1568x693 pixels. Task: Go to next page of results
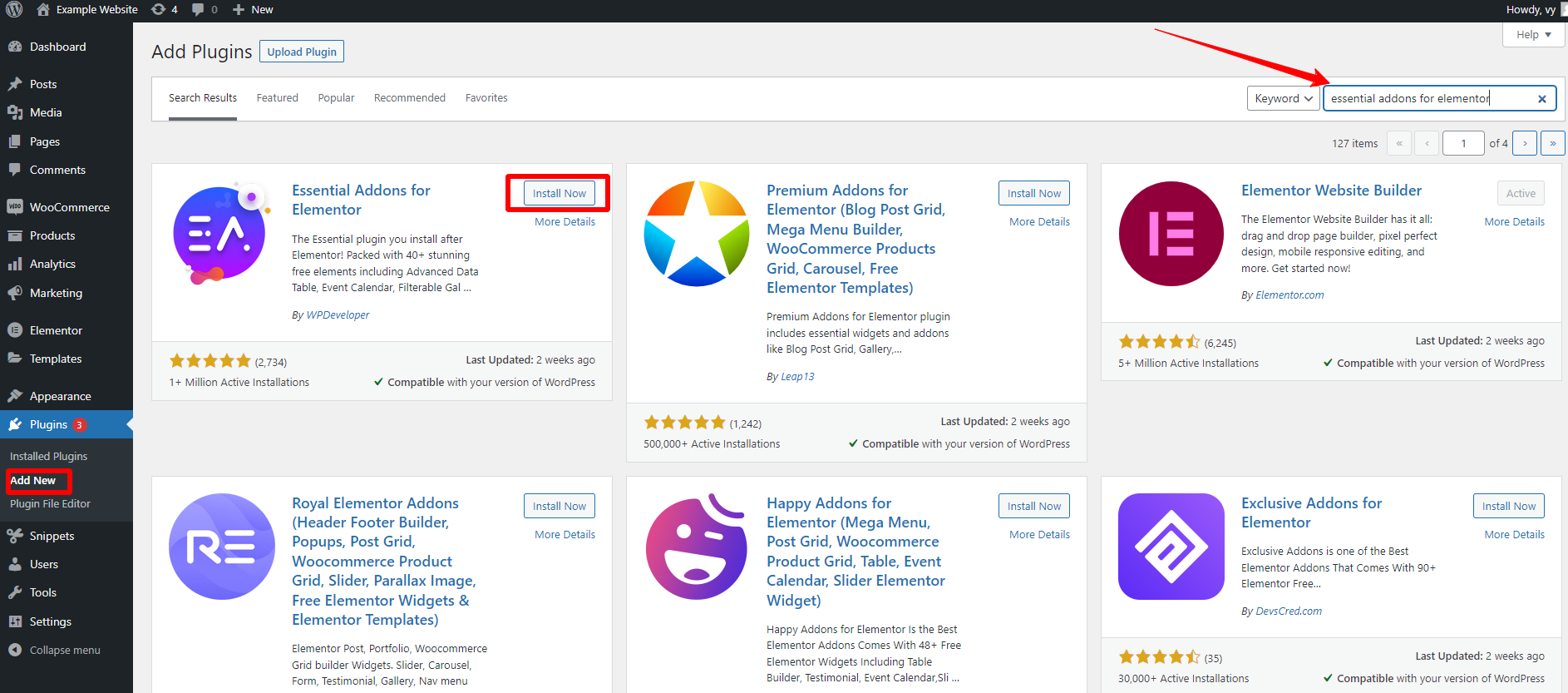[x=1525, y=143]
